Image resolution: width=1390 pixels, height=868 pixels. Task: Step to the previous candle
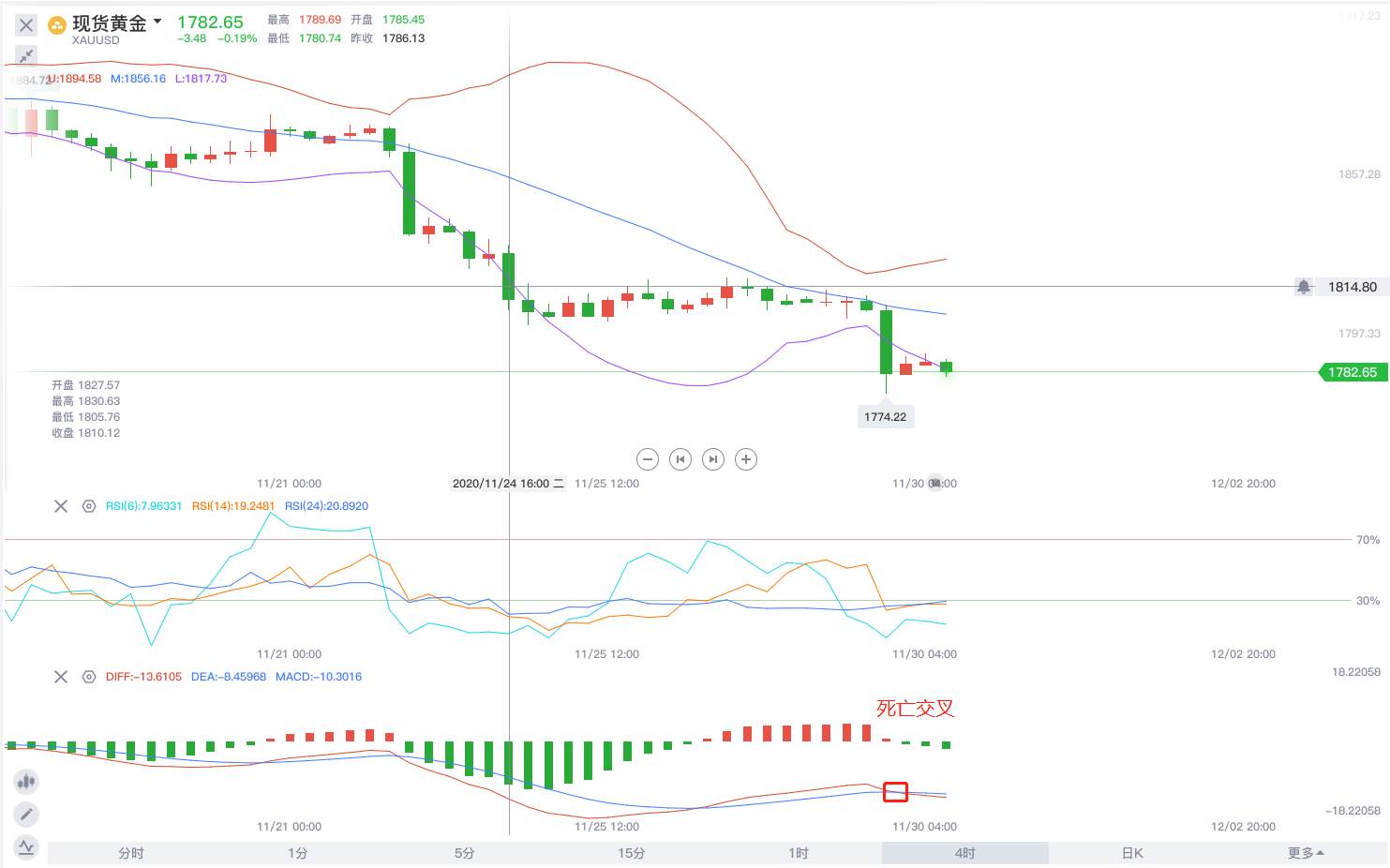click(x=680, y=459)
